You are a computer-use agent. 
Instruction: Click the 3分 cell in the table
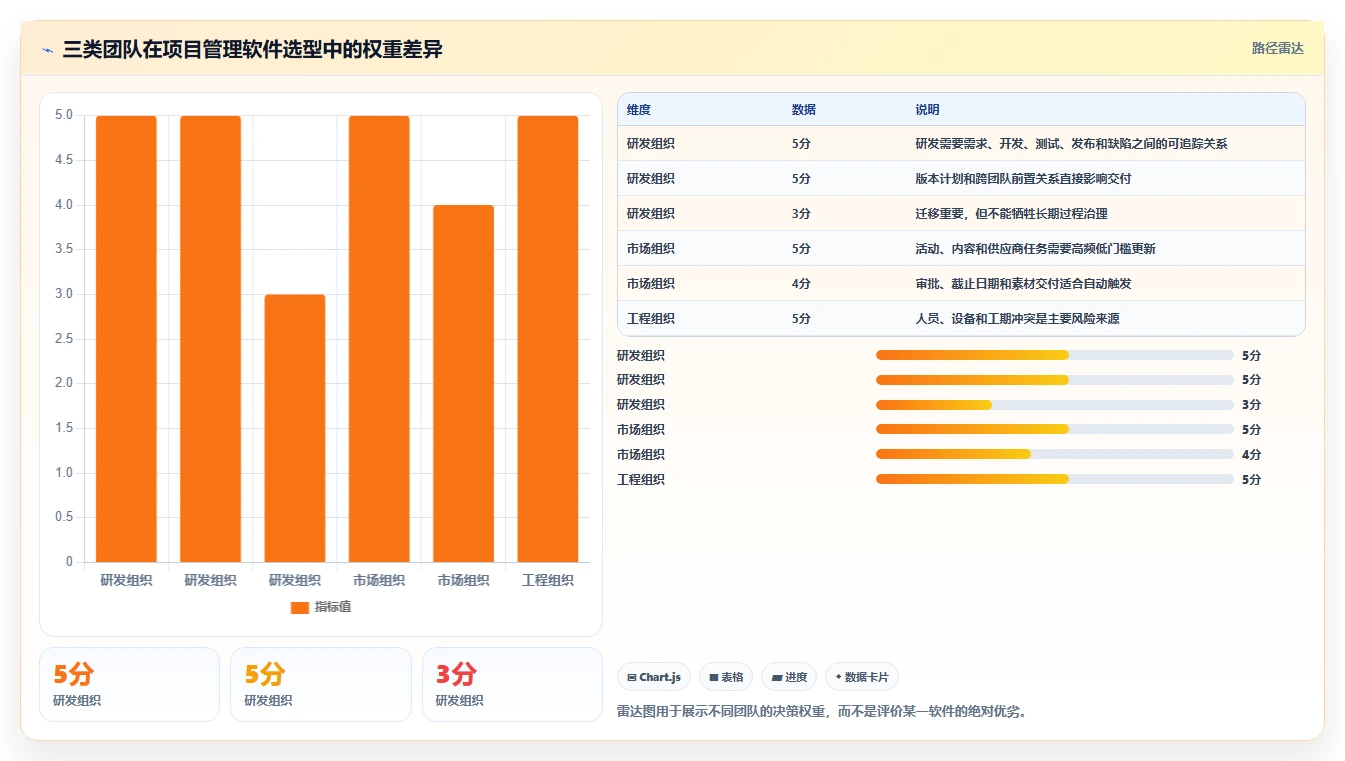tap(801, 214)
